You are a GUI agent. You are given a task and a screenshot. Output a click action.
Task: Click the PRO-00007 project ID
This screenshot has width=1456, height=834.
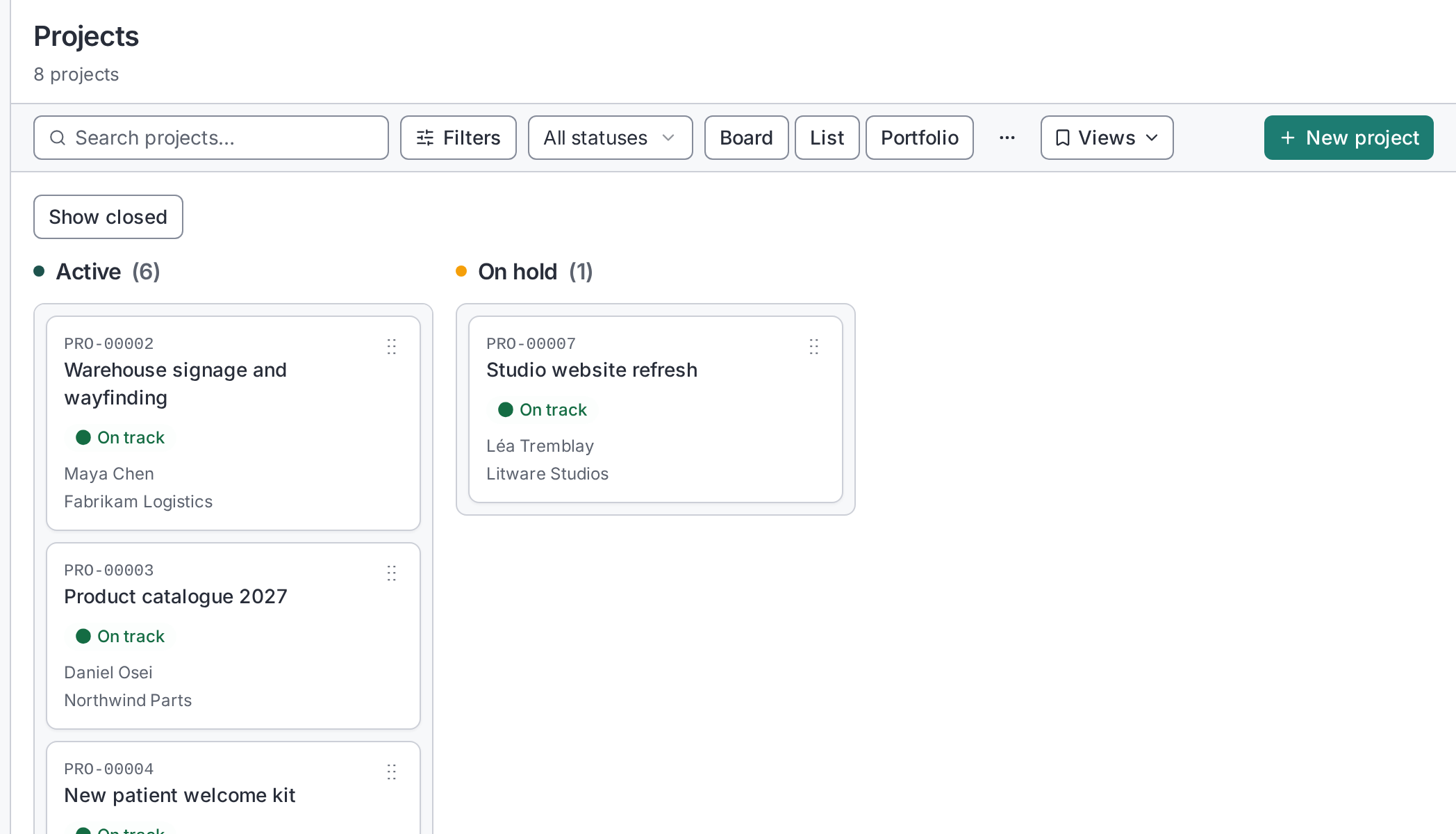click(531, 343)
